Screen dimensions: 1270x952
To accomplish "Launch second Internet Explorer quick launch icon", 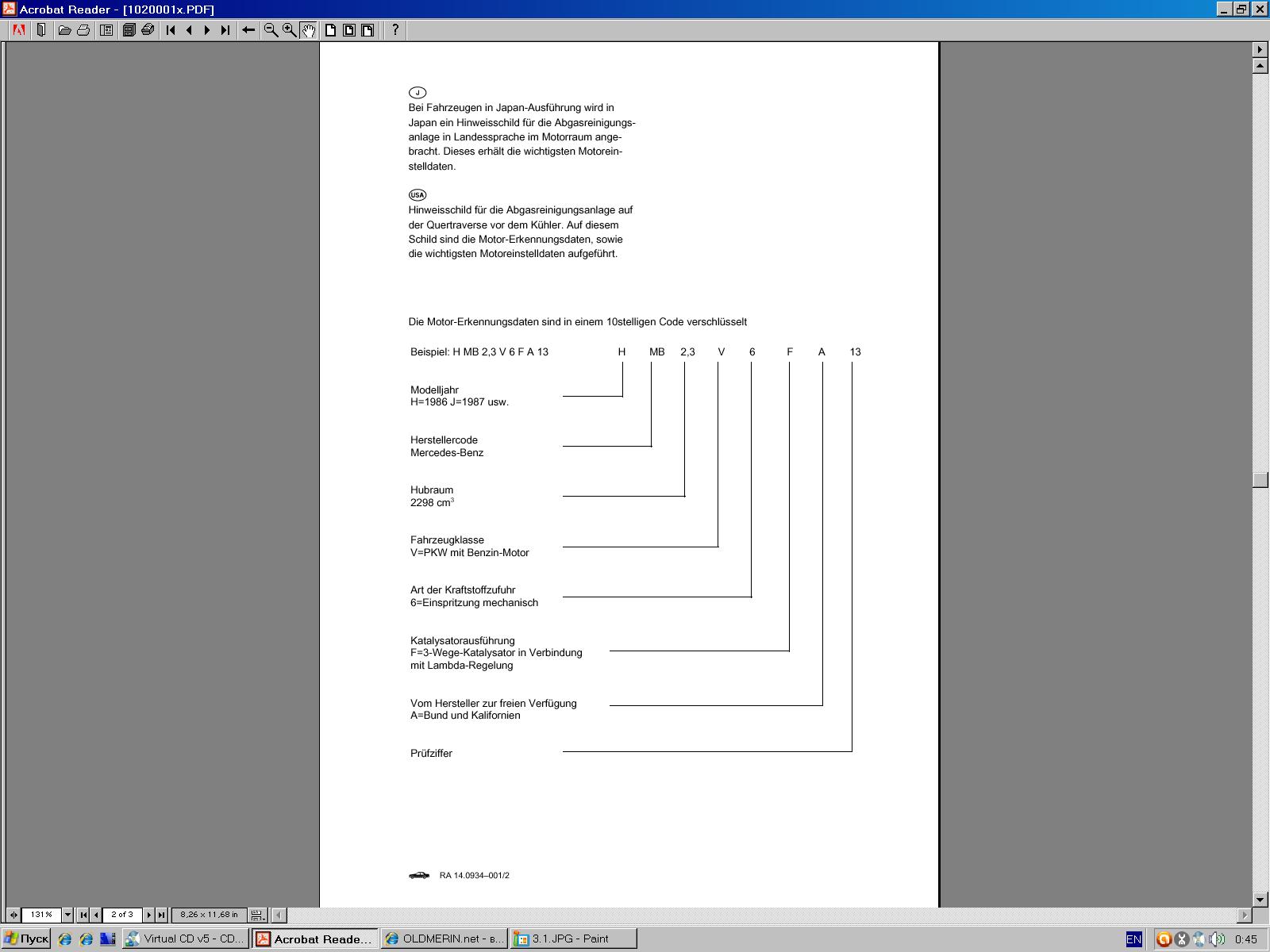I will point(86,939).
